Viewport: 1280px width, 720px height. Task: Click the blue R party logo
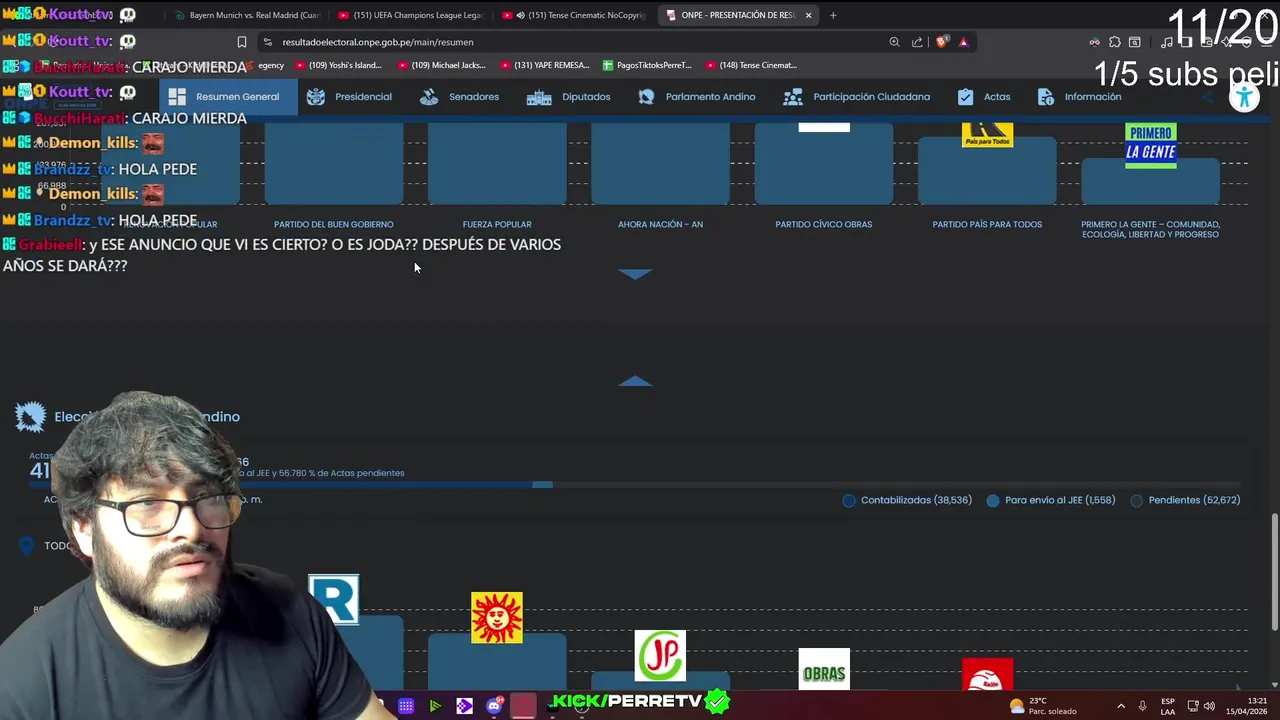coord(334,600)
